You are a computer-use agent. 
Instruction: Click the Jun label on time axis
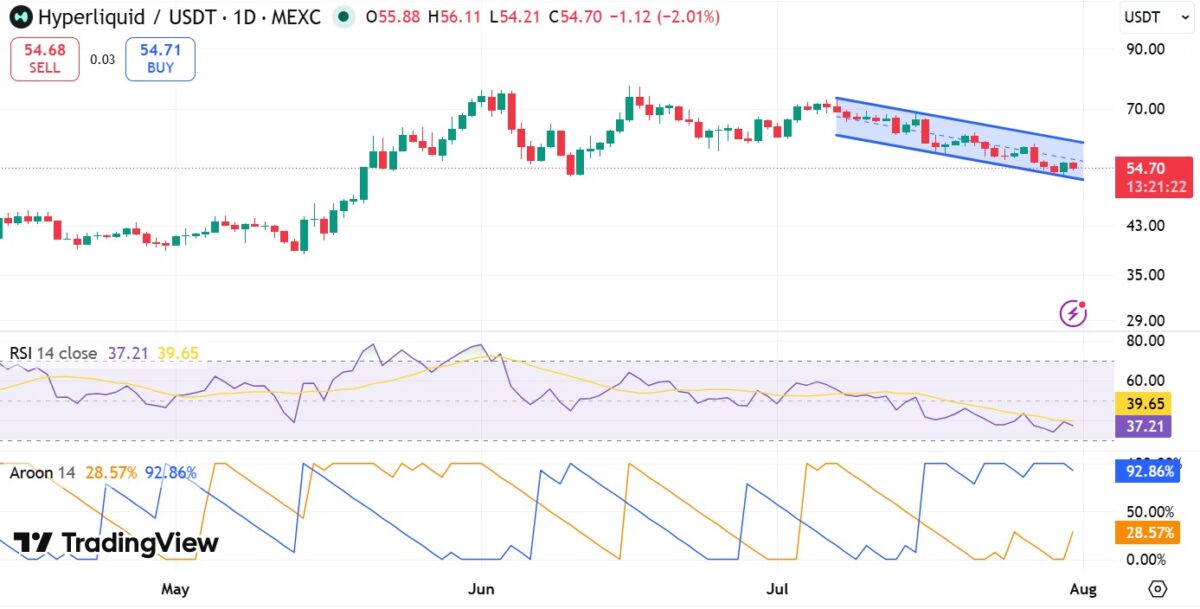click(x=482, y=588)
